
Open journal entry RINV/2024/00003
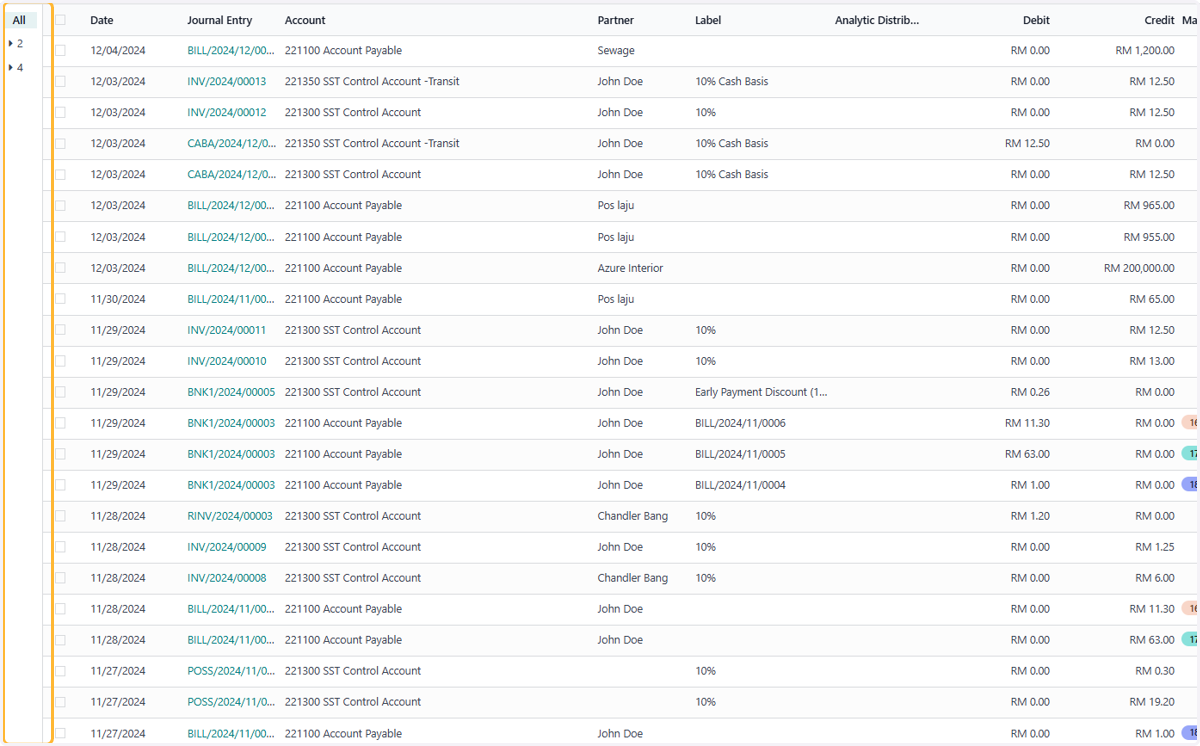coord(230,516)
